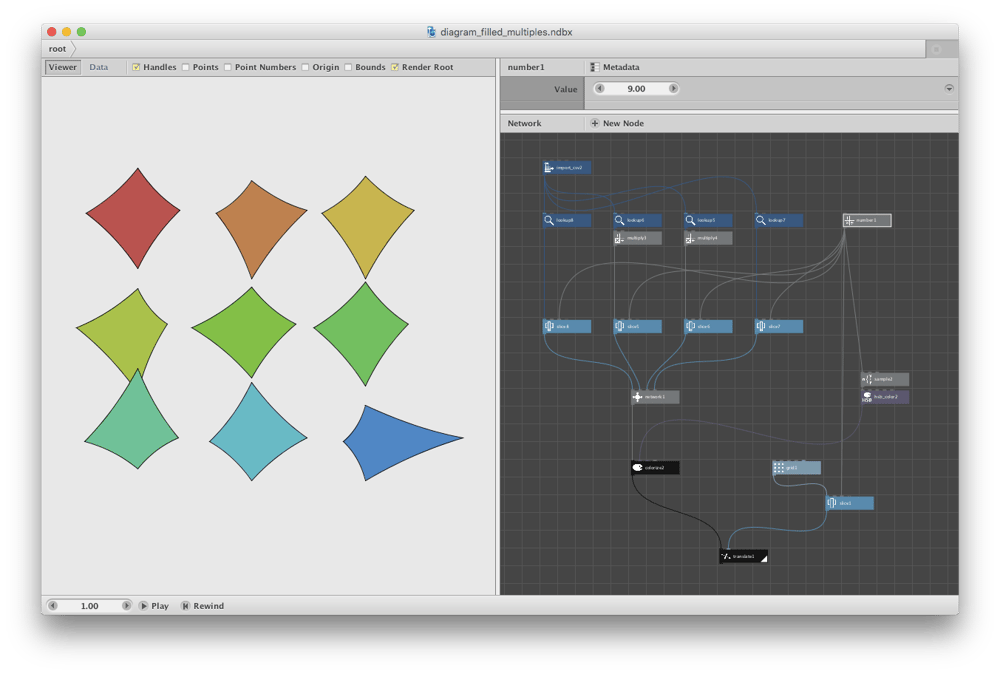Click the number1 node icon
Image resolution: width=1000 pixels, height=674 pixels.
click(x=849, y=221)
